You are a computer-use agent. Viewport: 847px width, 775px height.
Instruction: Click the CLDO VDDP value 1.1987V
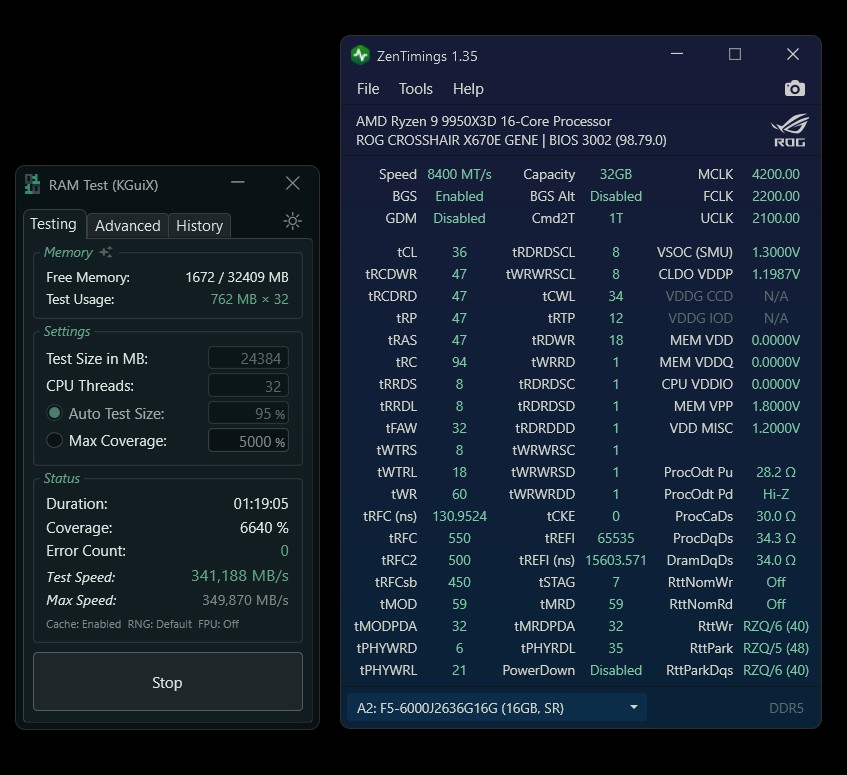pos(775,274)
